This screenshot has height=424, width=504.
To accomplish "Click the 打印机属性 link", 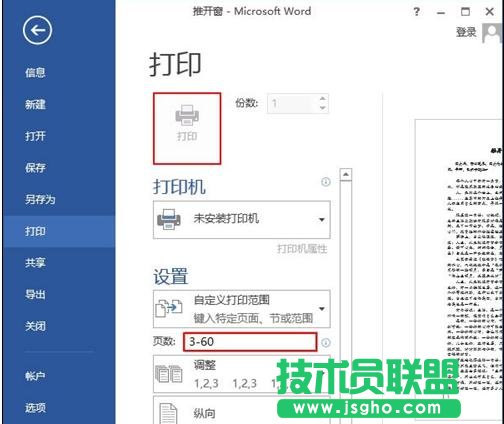I will point(302,249).
